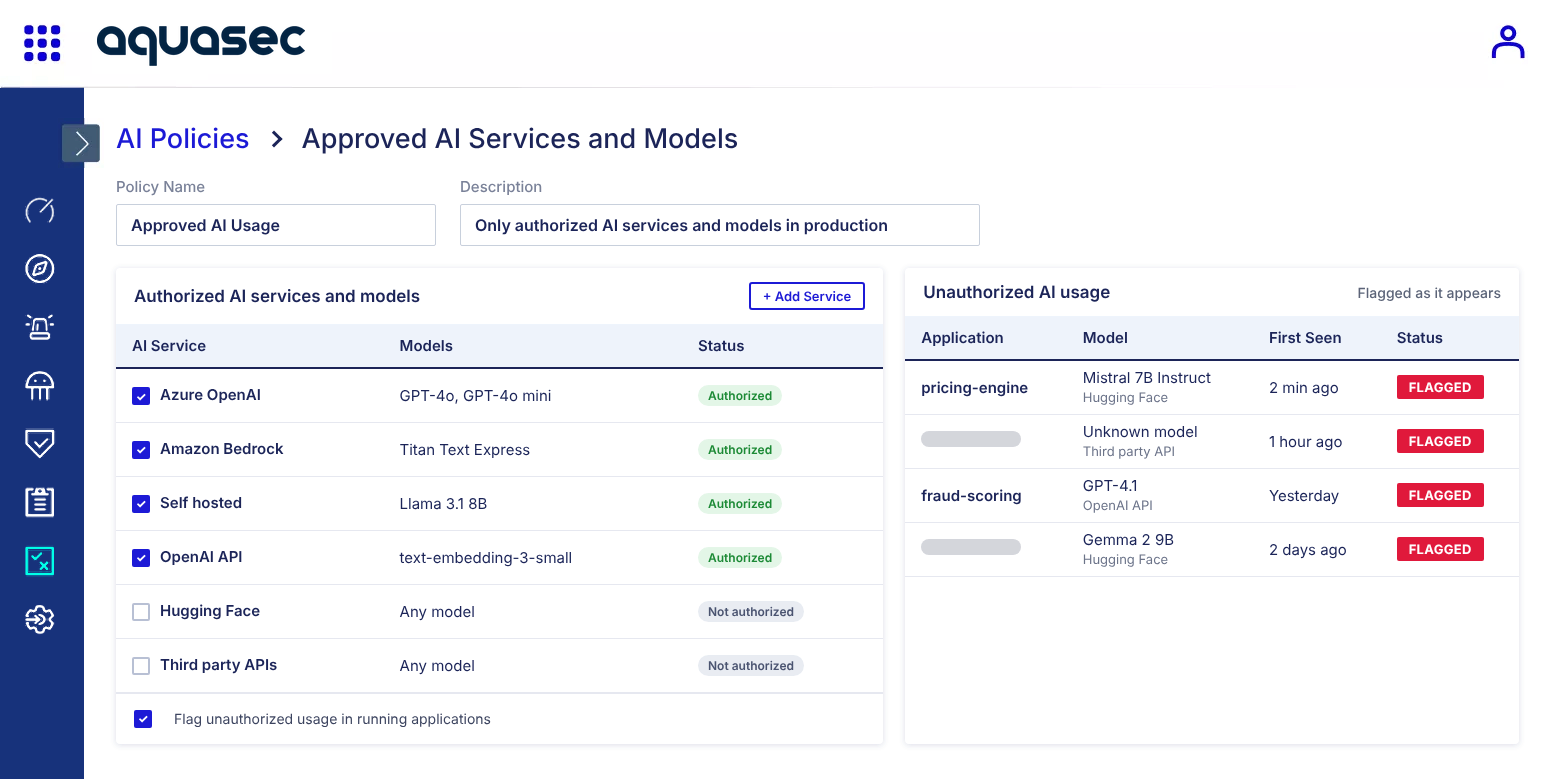Open the user profile icon
The height and width of the screenshot is (779, 1551).
click(x=1507, y=42)
